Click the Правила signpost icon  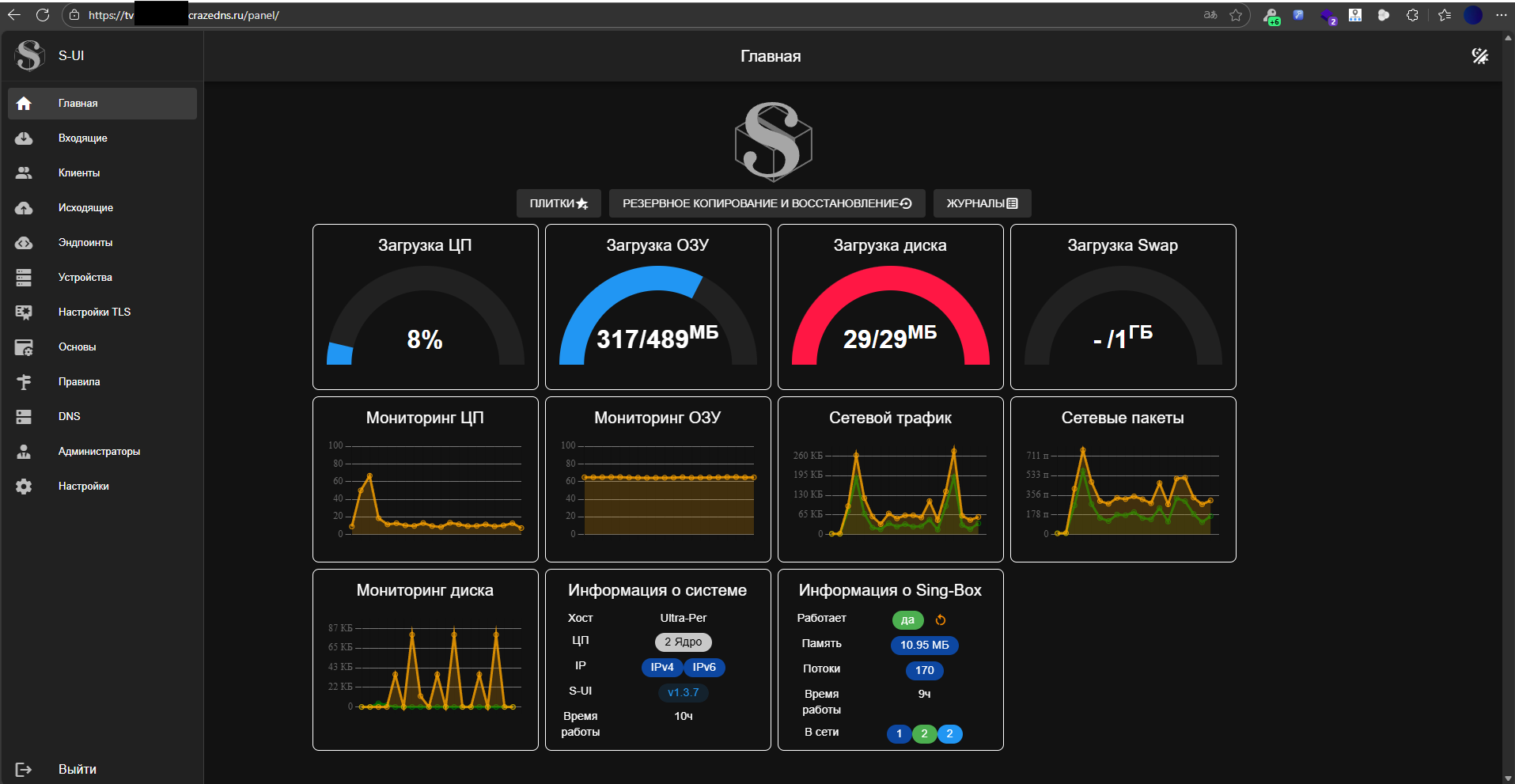click(24, 382)
